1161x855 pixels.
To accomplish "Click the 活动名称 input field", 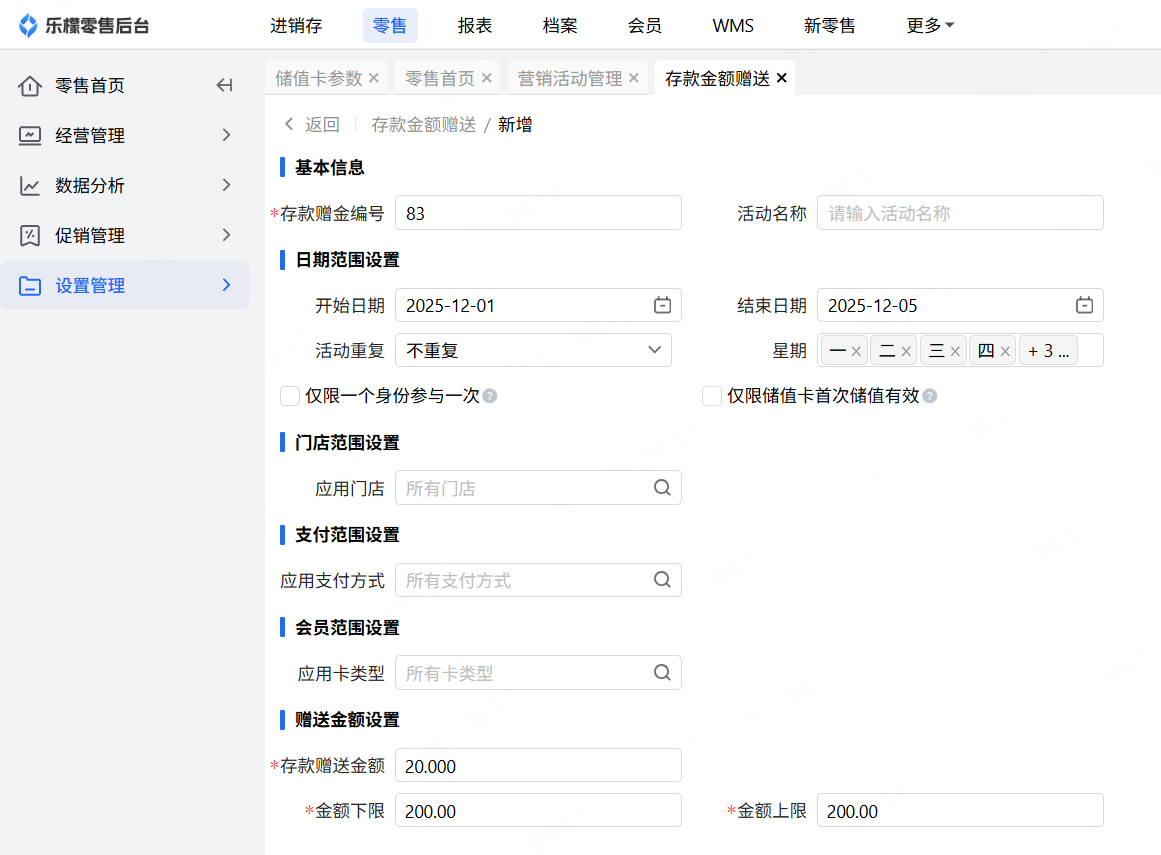I will click(960, 213).
